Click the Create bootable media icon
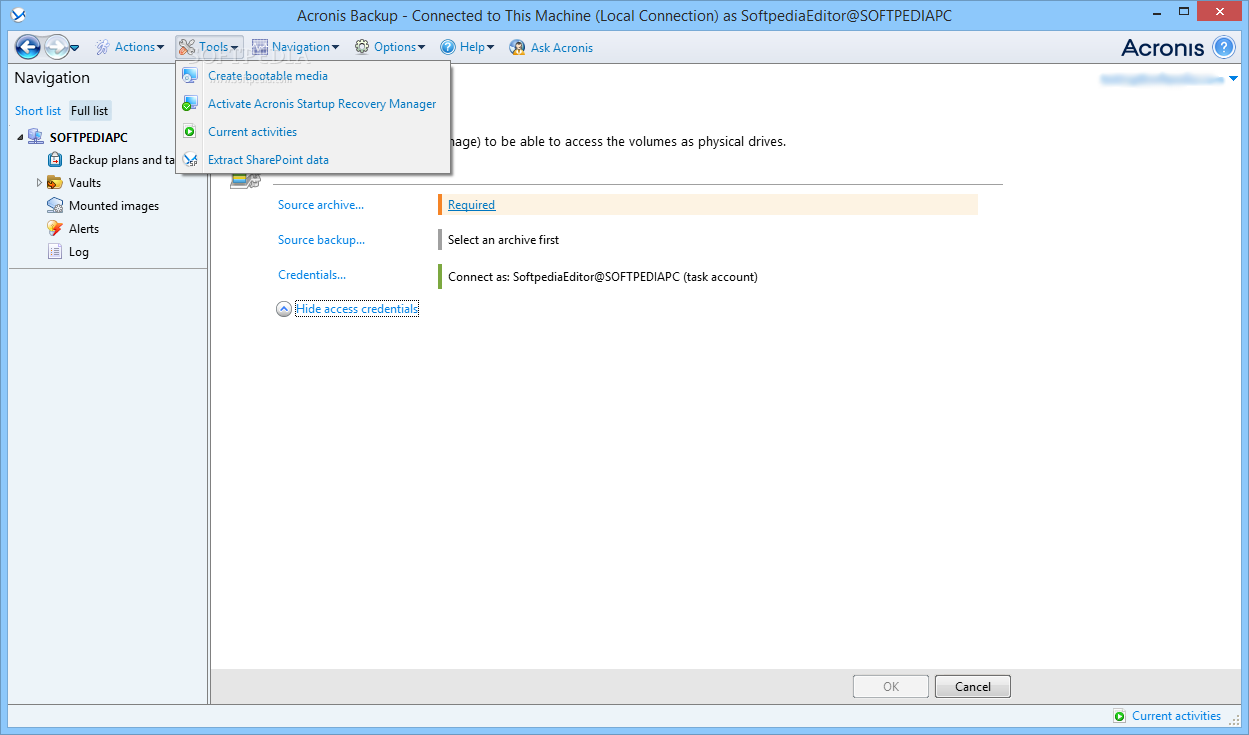This screenshot has height=735, width=1249. (x=190, y=76)
